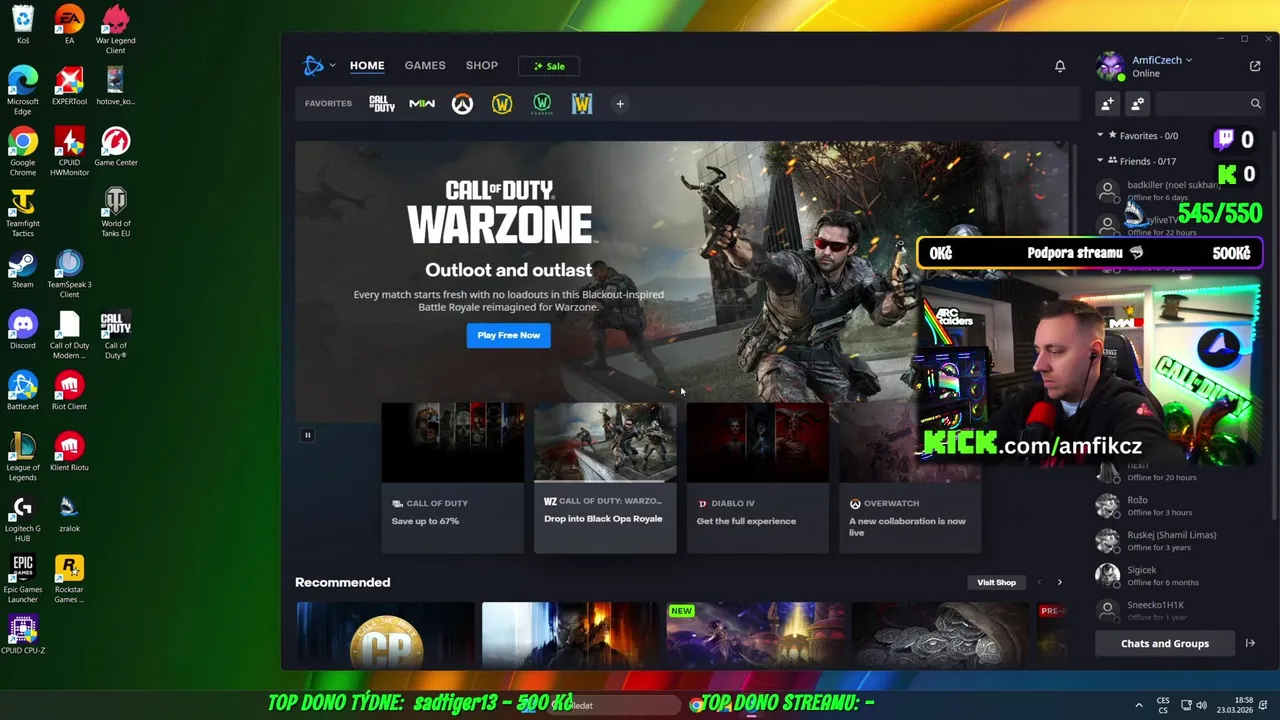Open Discord desktop shortcut
This screenshot has height=720, width=1280.
[23, 330]
